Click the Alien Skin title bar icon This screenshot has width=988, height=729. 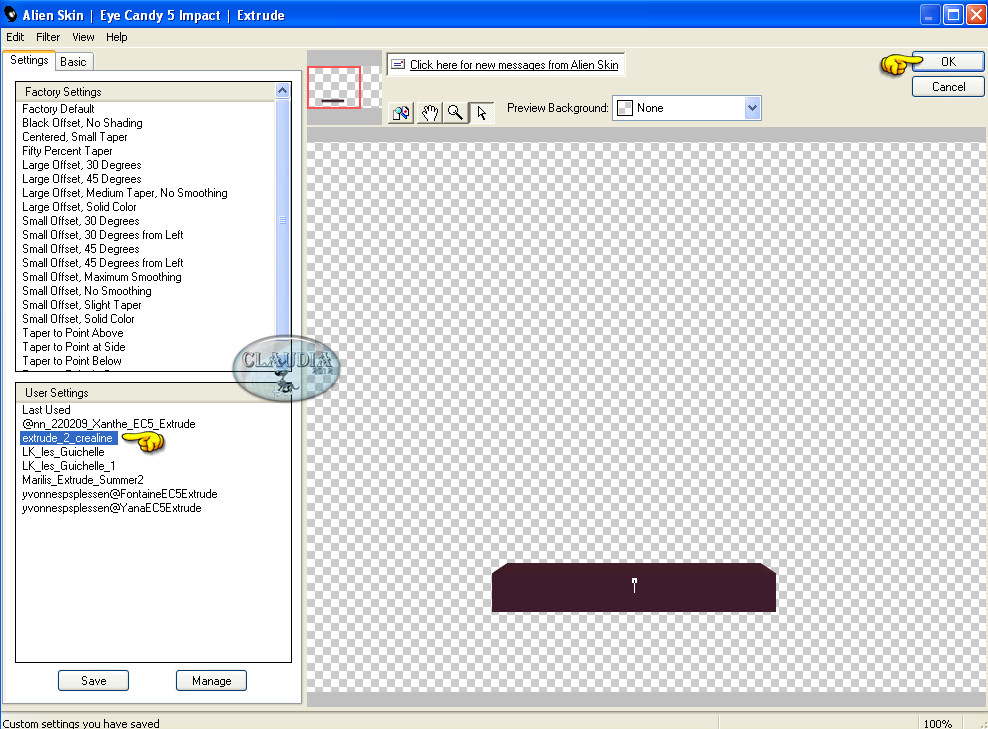[11, 14]
